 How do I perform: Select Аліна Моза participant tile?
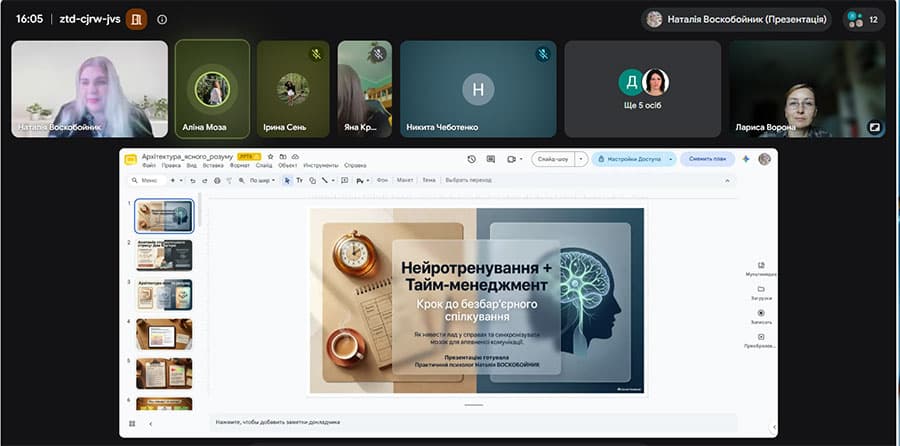coord(212,89)
